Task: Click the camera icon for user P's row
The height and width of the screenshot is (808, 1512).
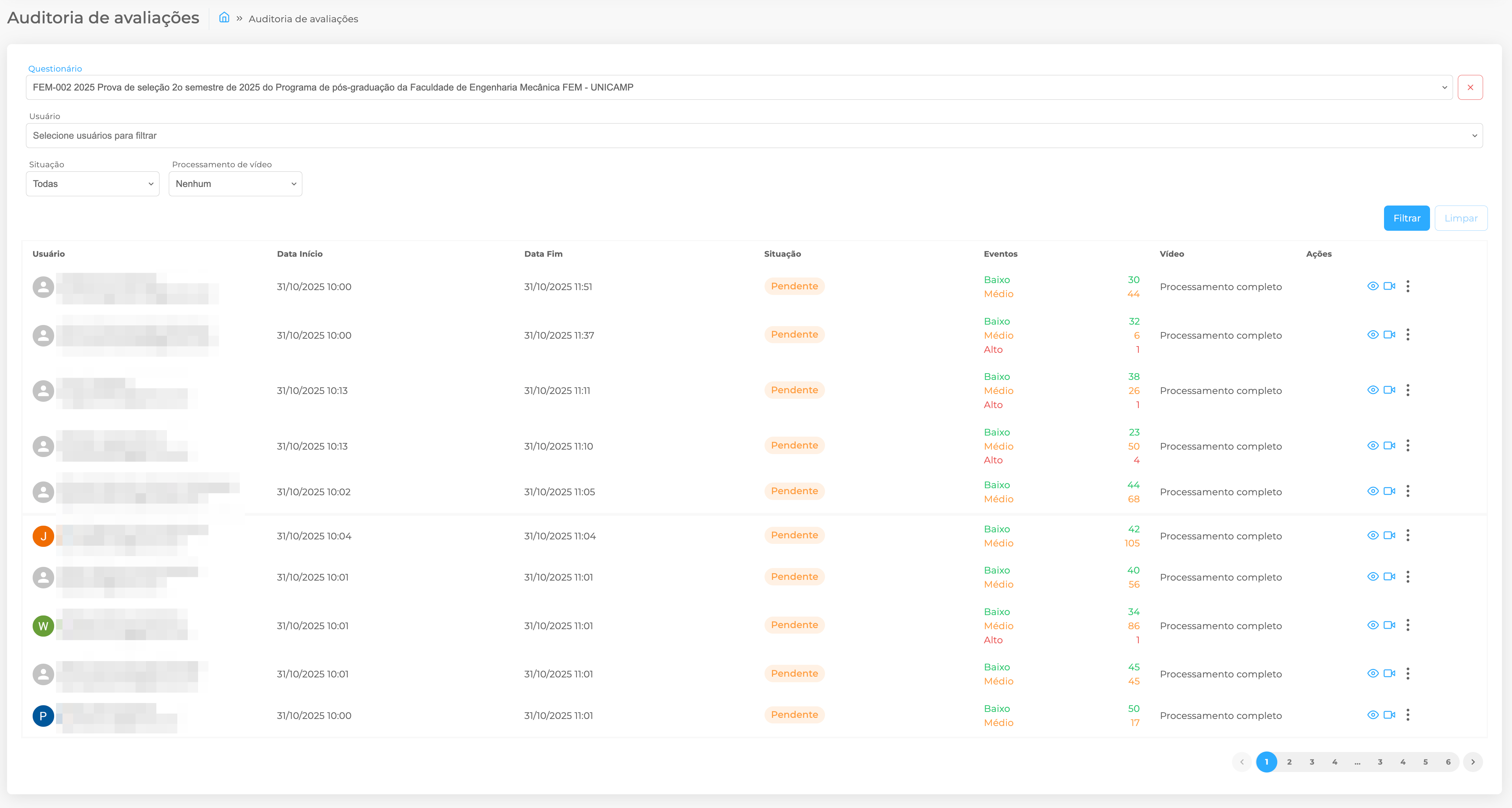Action: click(x=1389, y=715)
